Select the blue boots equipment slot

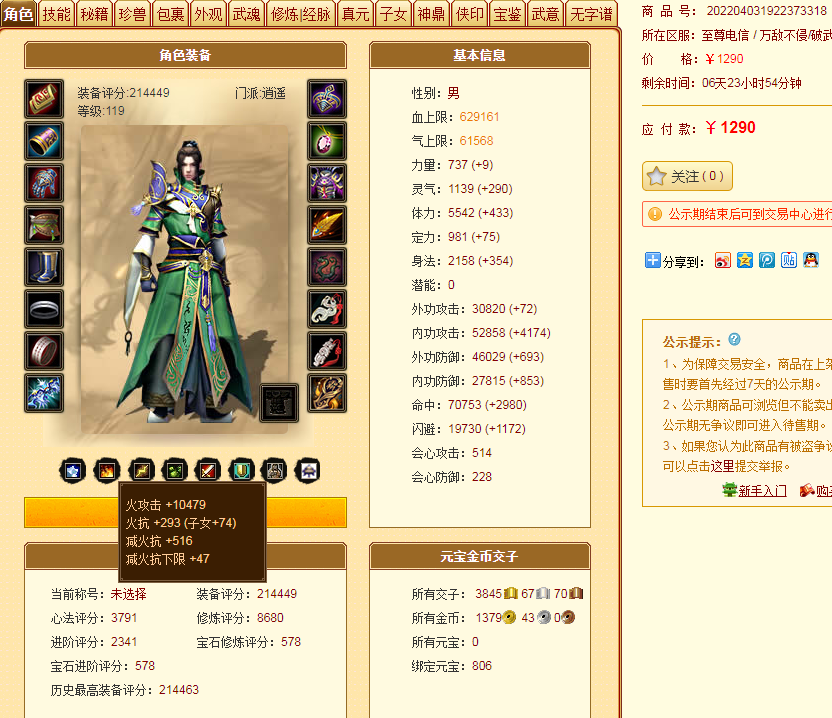click(44, 267)
